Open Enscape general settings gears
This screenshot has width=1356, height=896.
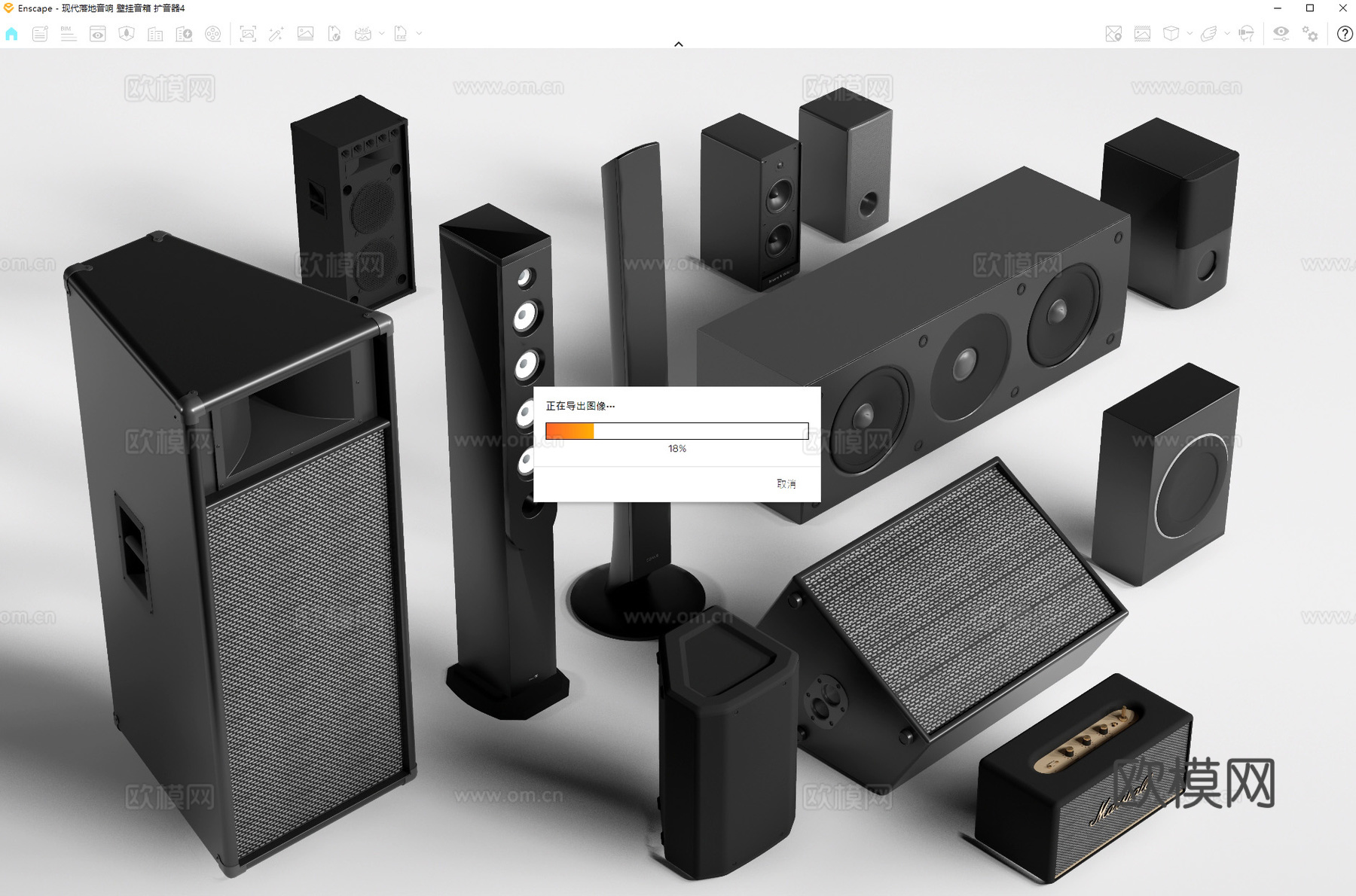click(1309, 34)
